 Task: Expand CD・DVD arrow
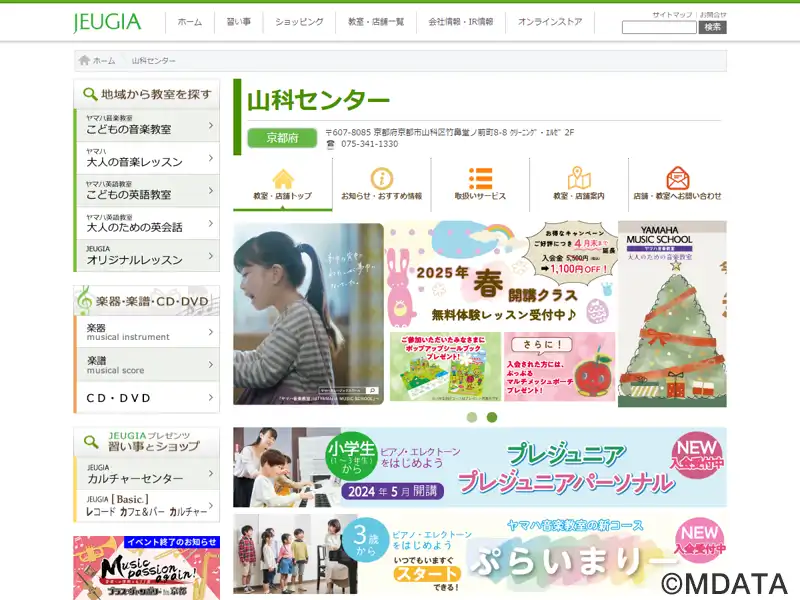(x=211, y=397)
